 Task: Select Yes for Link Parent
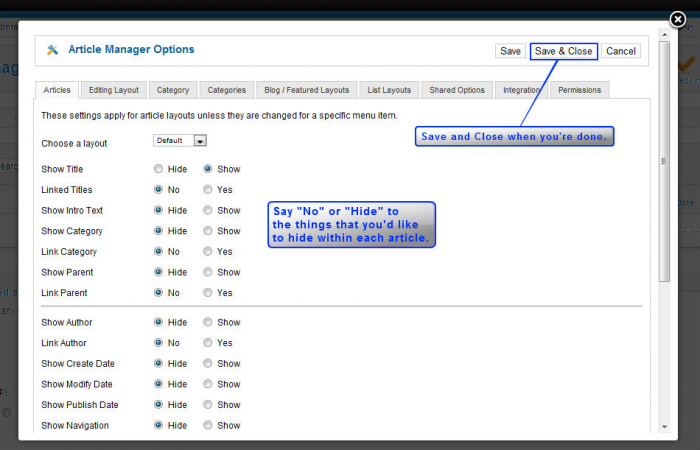(x=208, y=293)
